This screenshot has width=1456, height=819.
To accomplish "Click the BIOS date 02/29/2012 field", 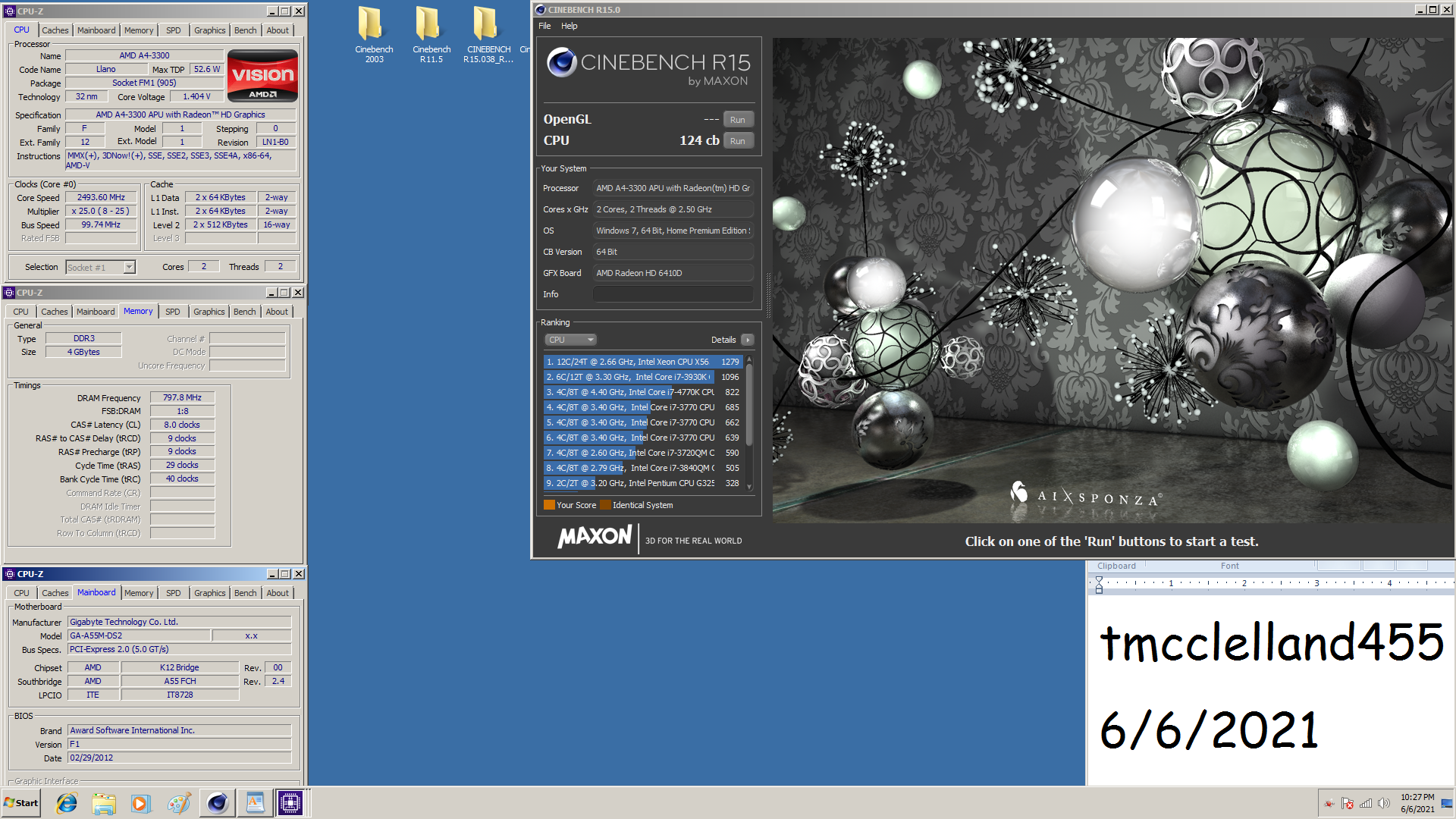I will click(179, 758).
